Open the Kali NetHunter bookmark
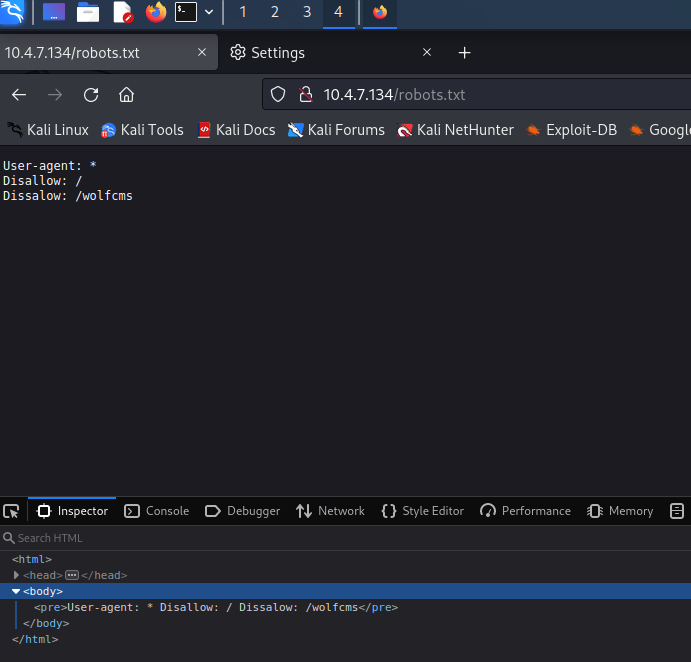 (455, 130)
